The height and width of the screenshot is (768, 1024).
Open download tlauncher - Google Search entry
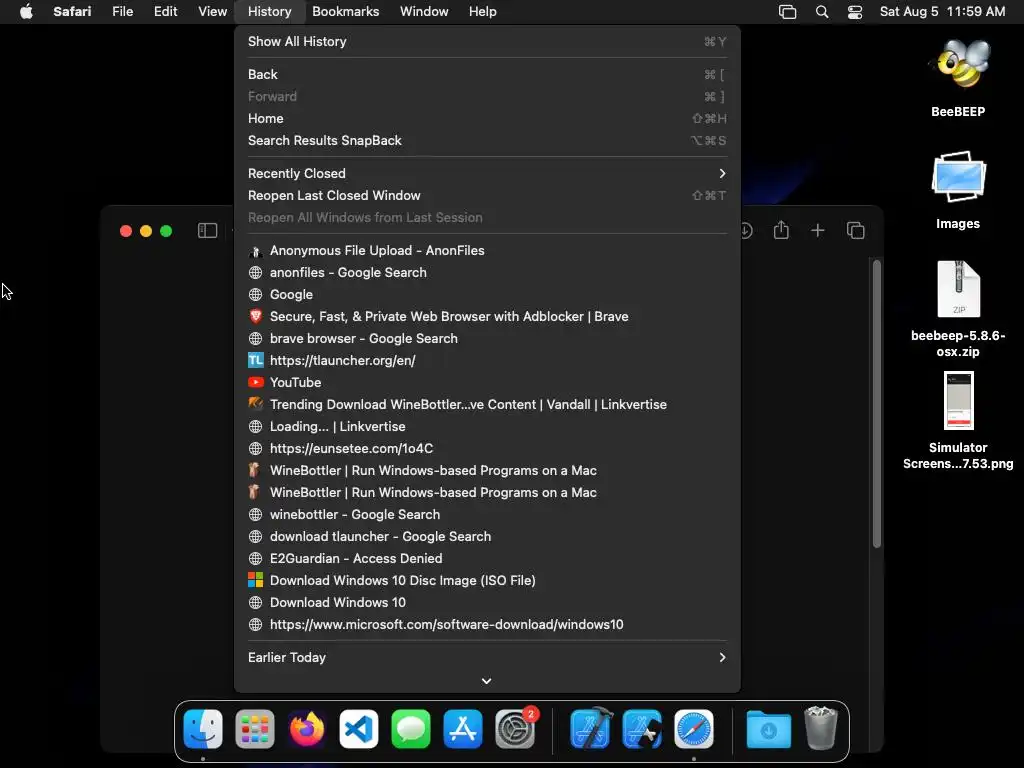point(487,536)
